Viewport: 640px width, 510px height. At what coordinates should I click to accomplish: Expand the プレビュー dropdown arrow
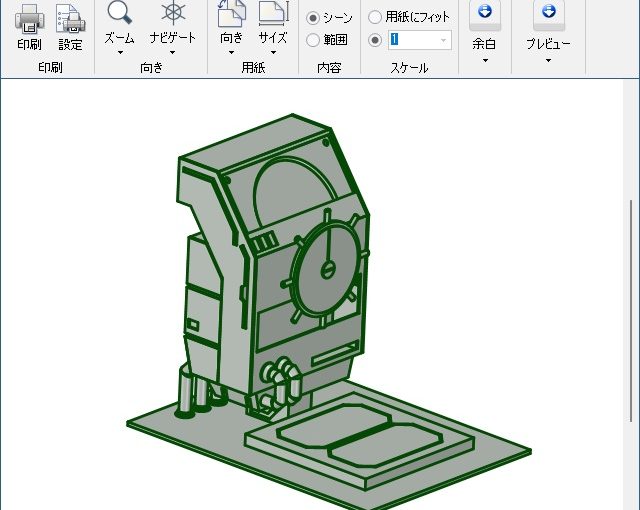[x=548, y=60]
